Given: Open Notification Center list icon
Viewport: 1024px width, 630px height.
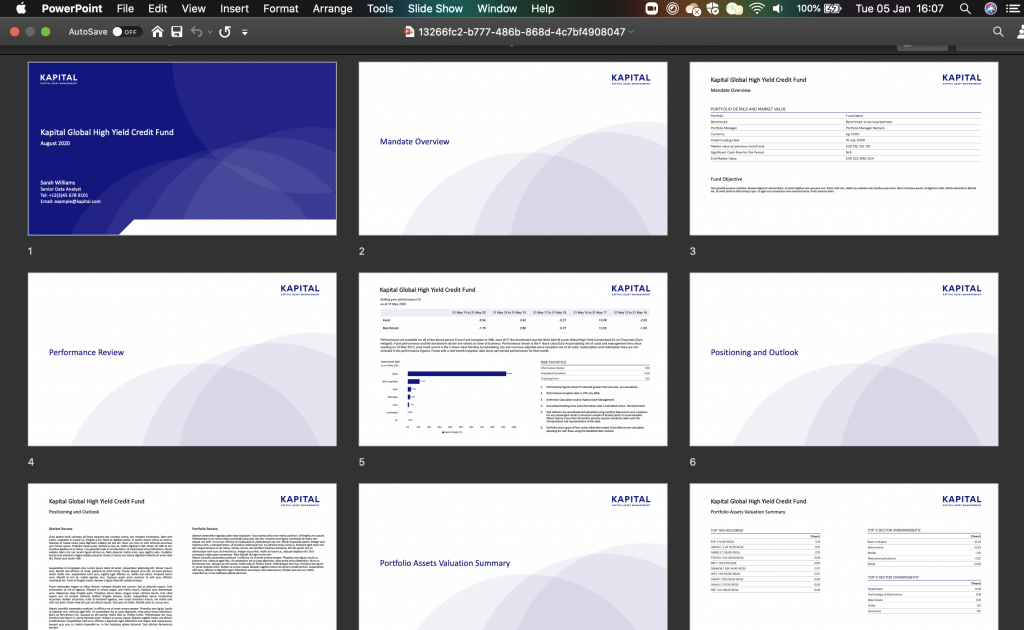Looking at the screenshot, I should [x=1013, y=8].
